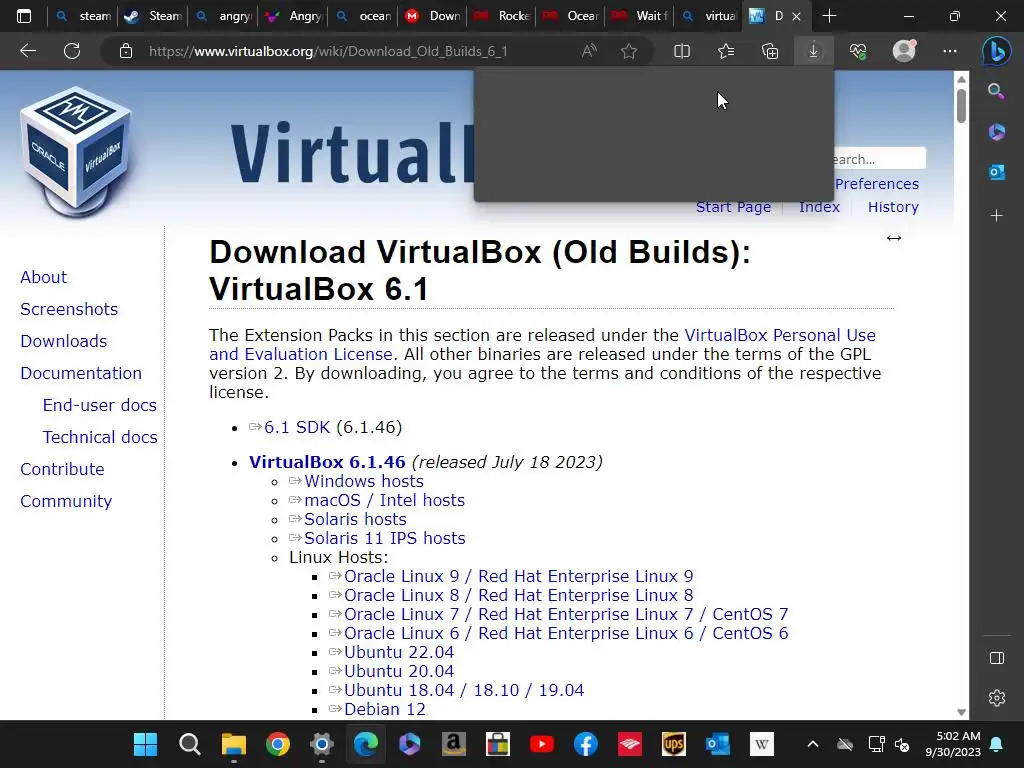
Task: Add a sidebar app with plus icon
Action: [x=996, y=216]
